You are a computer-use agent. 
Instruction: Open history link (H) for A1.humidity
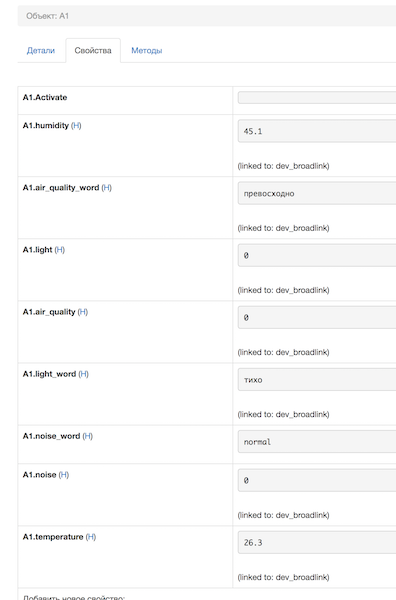[x=76, y=126]
